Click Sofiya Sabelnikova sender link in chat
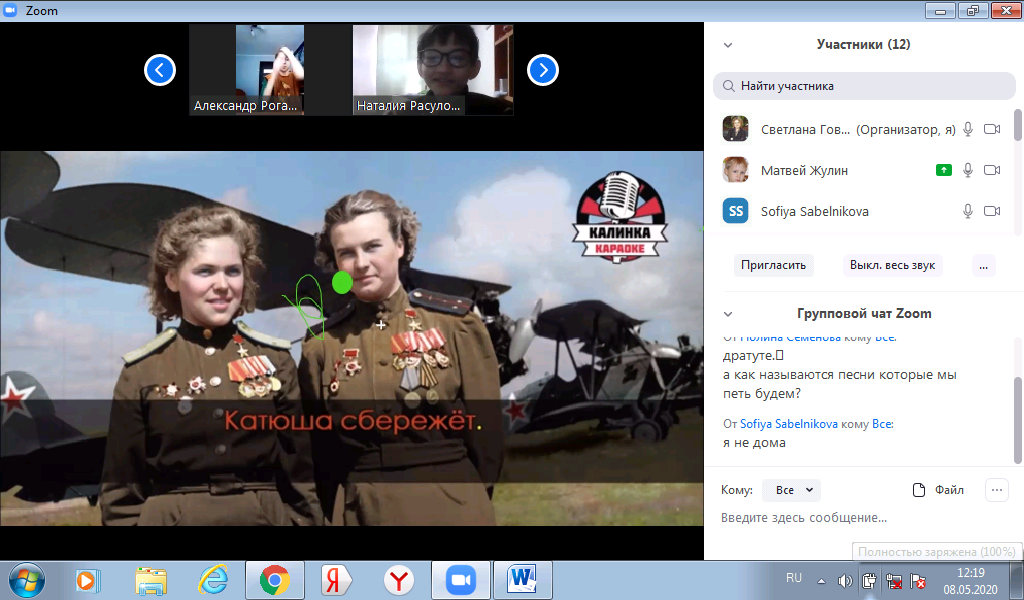This screenshot has width=1024, height=600. tap(788, 424)
